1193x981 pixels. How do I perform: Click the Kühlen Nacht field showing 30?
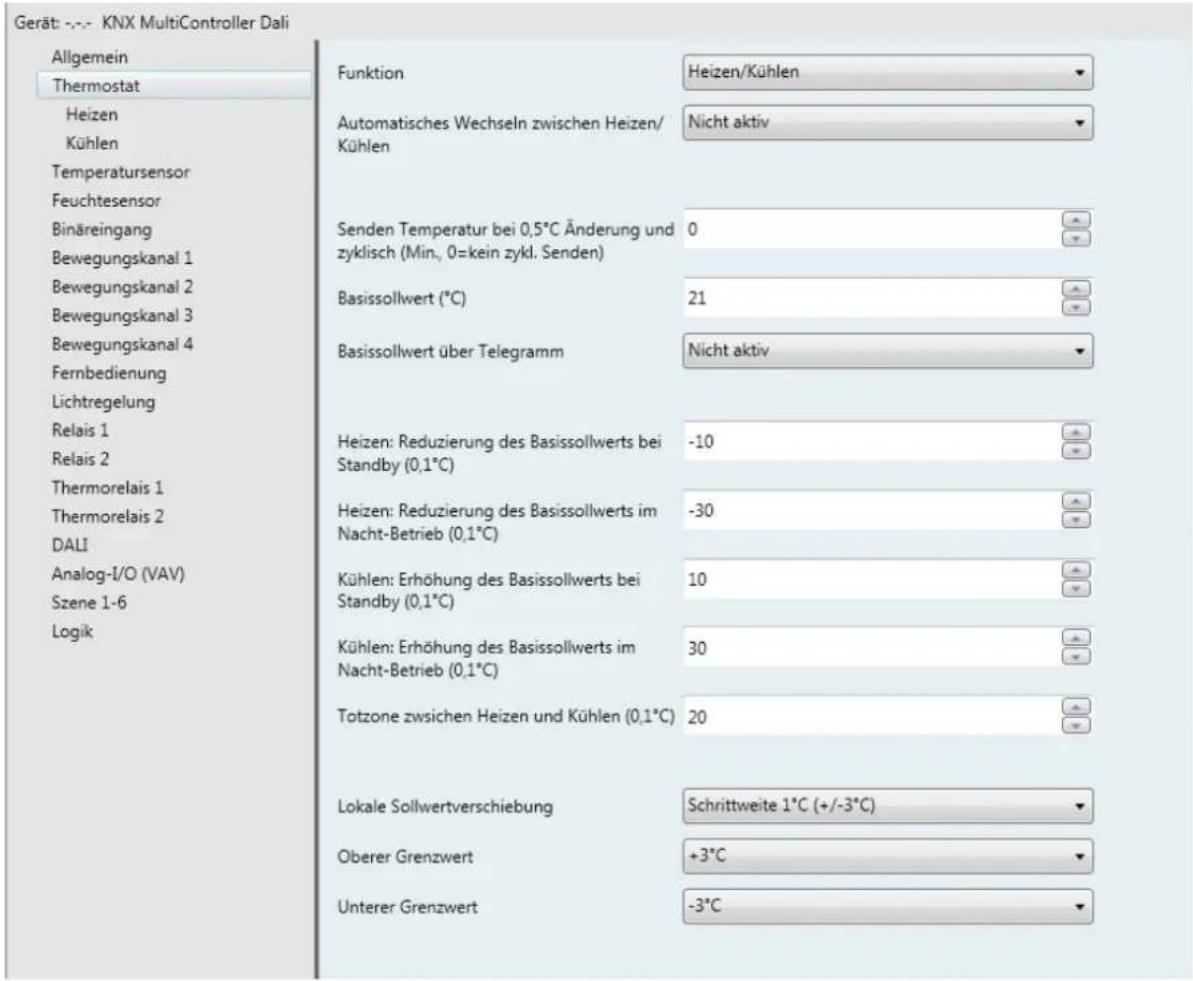(872, 648)
